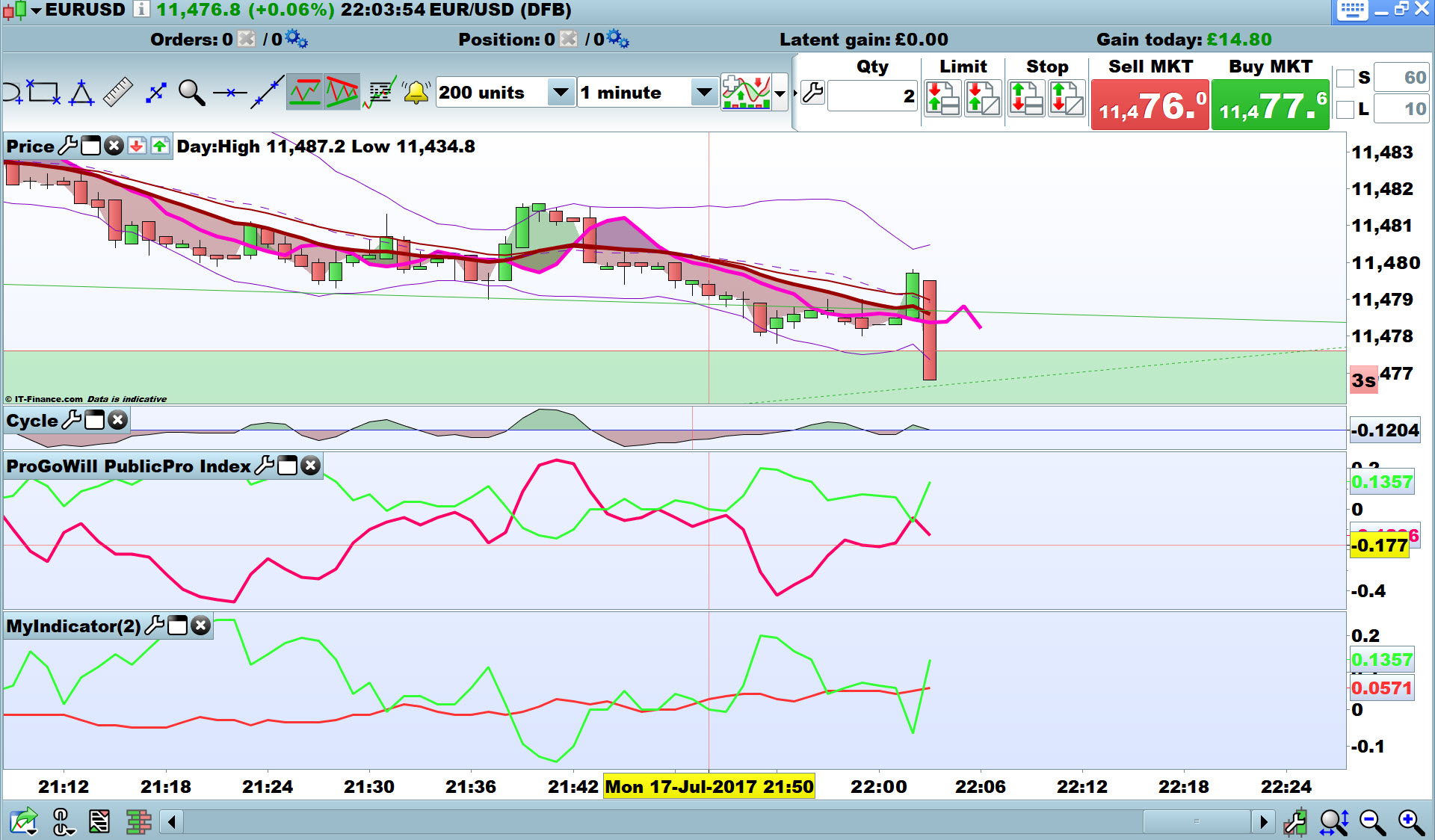The height and width of the screenshot is (840, 1435).
Task: Click the add indicator chart icon
Action: (746, 93)
